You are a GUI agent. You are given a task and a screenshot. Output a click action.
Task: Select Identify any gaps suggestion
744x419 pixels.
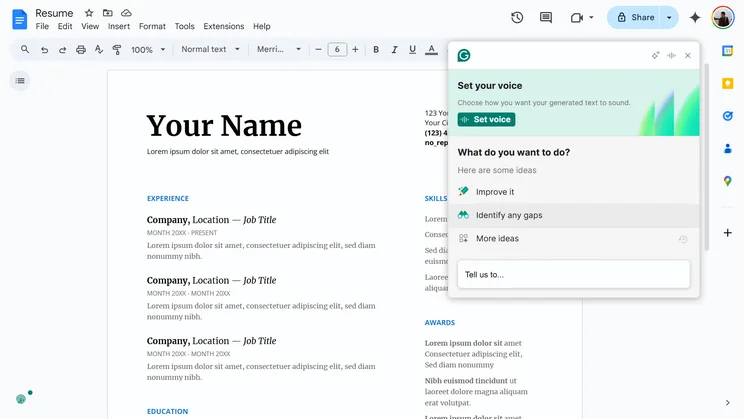pos(574,215)
